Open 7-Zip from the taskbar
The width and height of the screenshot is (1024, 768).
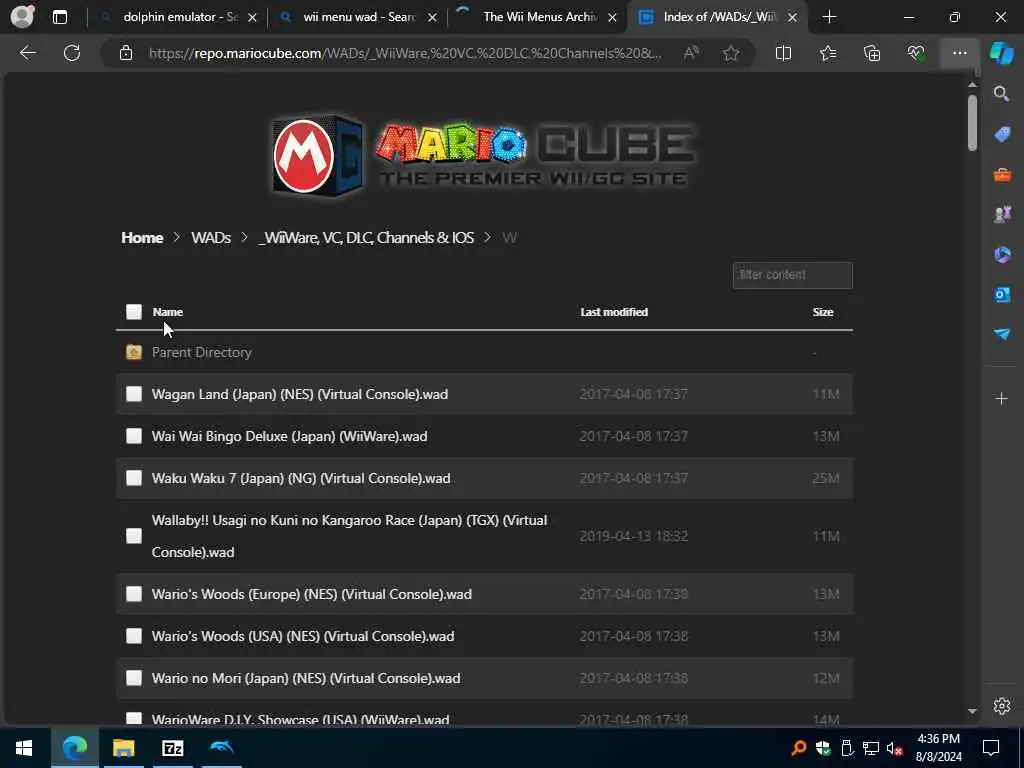coord(172,748)
